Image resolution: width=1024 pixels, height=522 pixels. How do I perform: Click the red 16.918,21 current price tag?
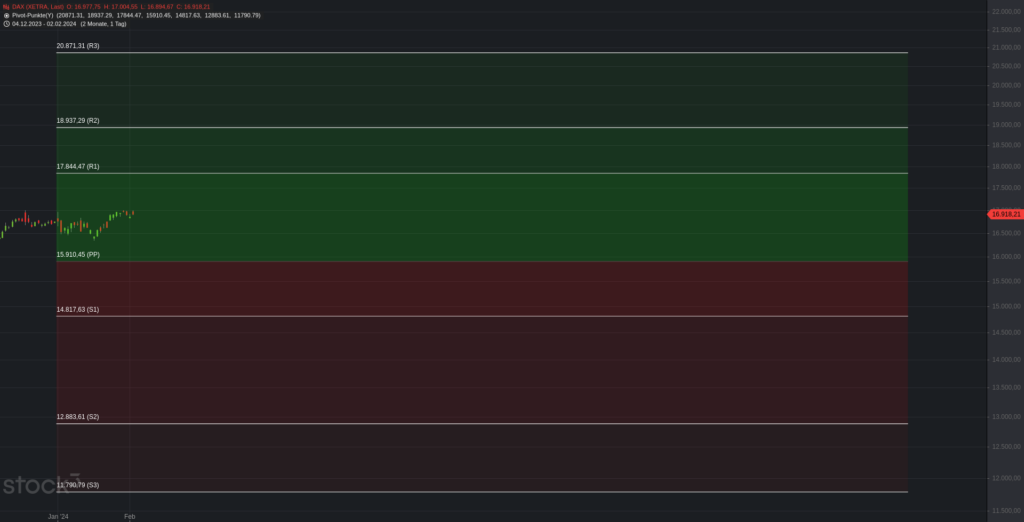[1005, 214]
